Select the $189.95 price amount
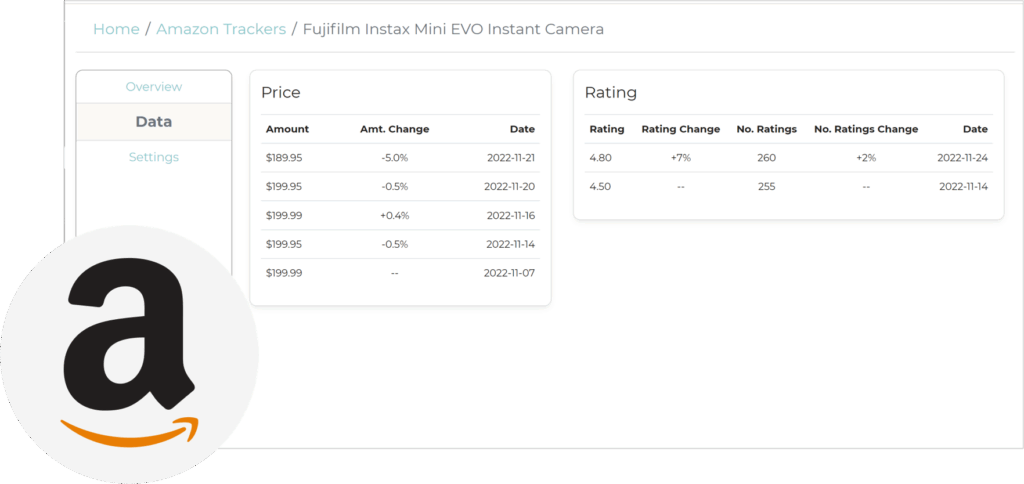 [x=284, y=158]
